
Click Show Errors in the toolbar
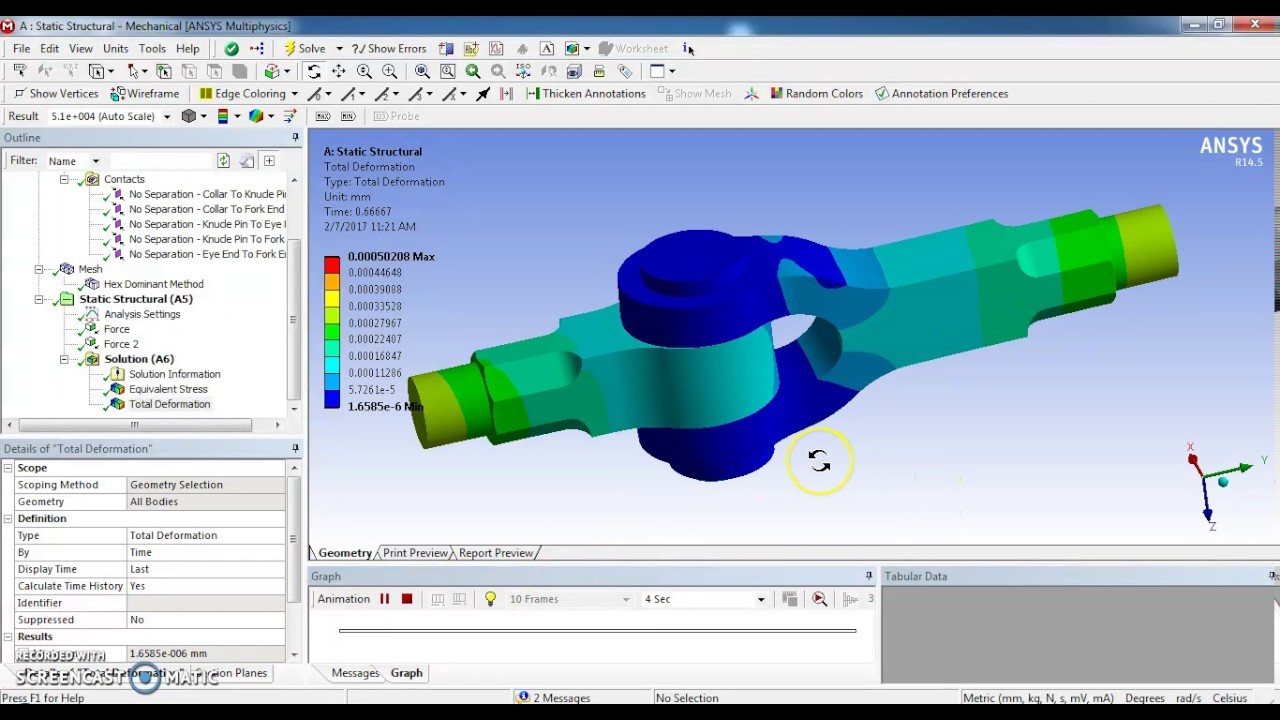pos(395,48)
